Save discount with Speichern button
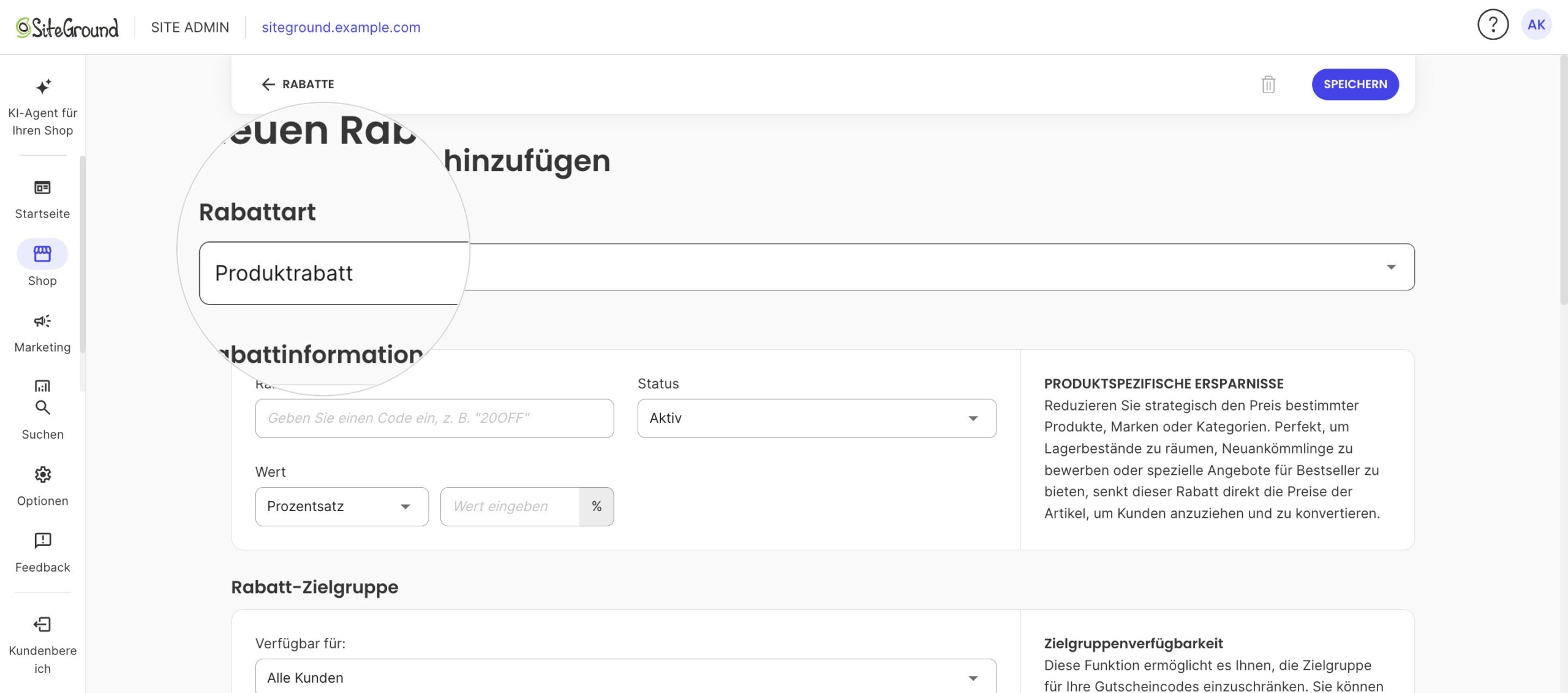Image resolution: width=1568 pixels, height=693 pixels. (x=1355, y=85)
